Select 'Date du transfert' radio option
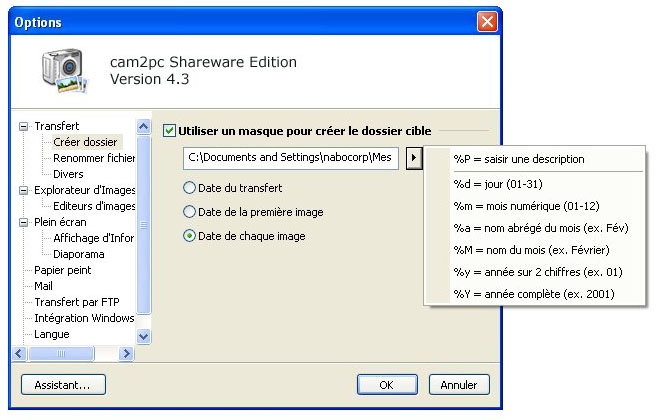The width and height of the screenshot is (661, 420). [x=189, y=188]
